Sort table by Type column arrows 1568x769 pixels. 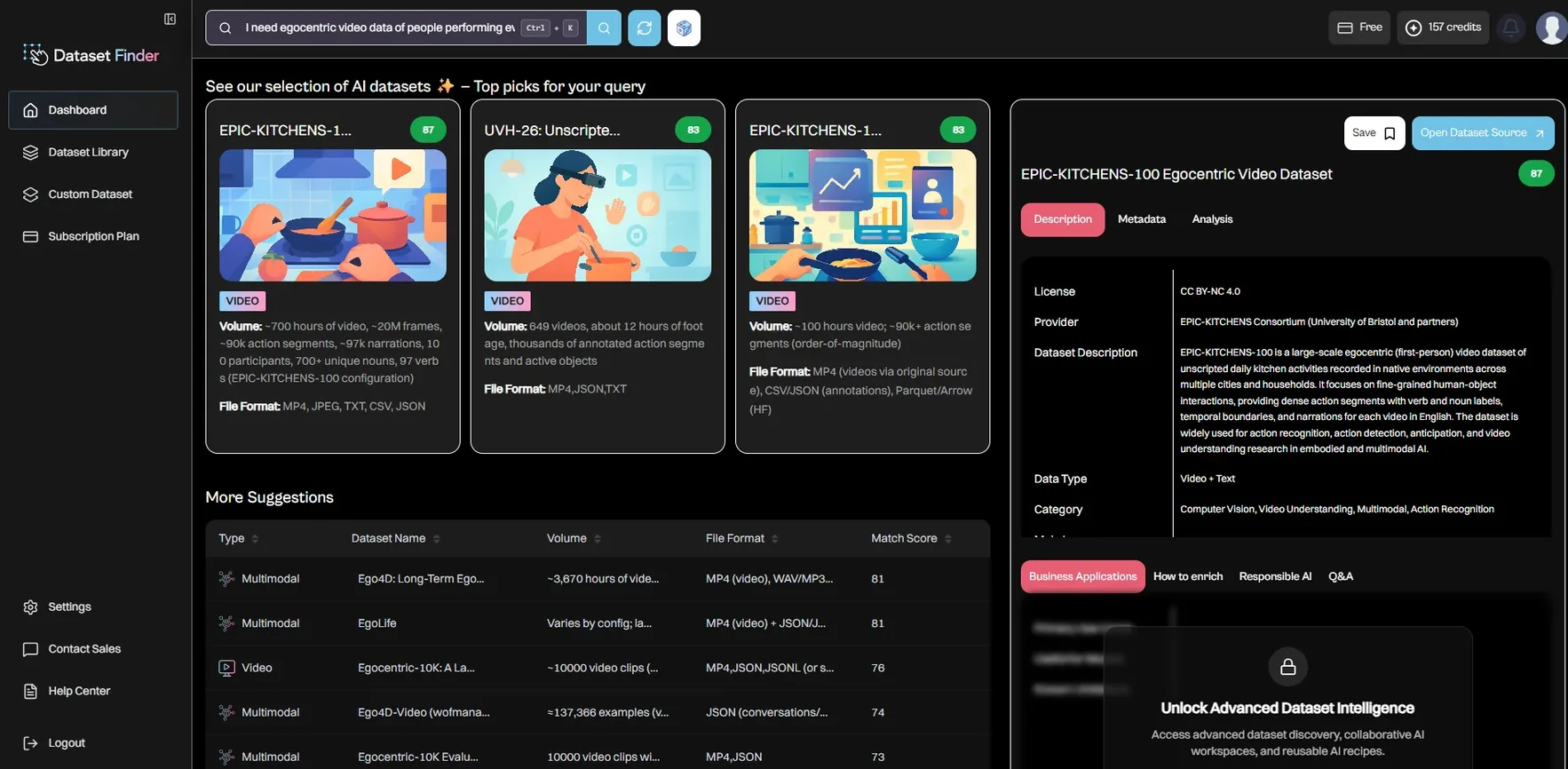[255, 538]
